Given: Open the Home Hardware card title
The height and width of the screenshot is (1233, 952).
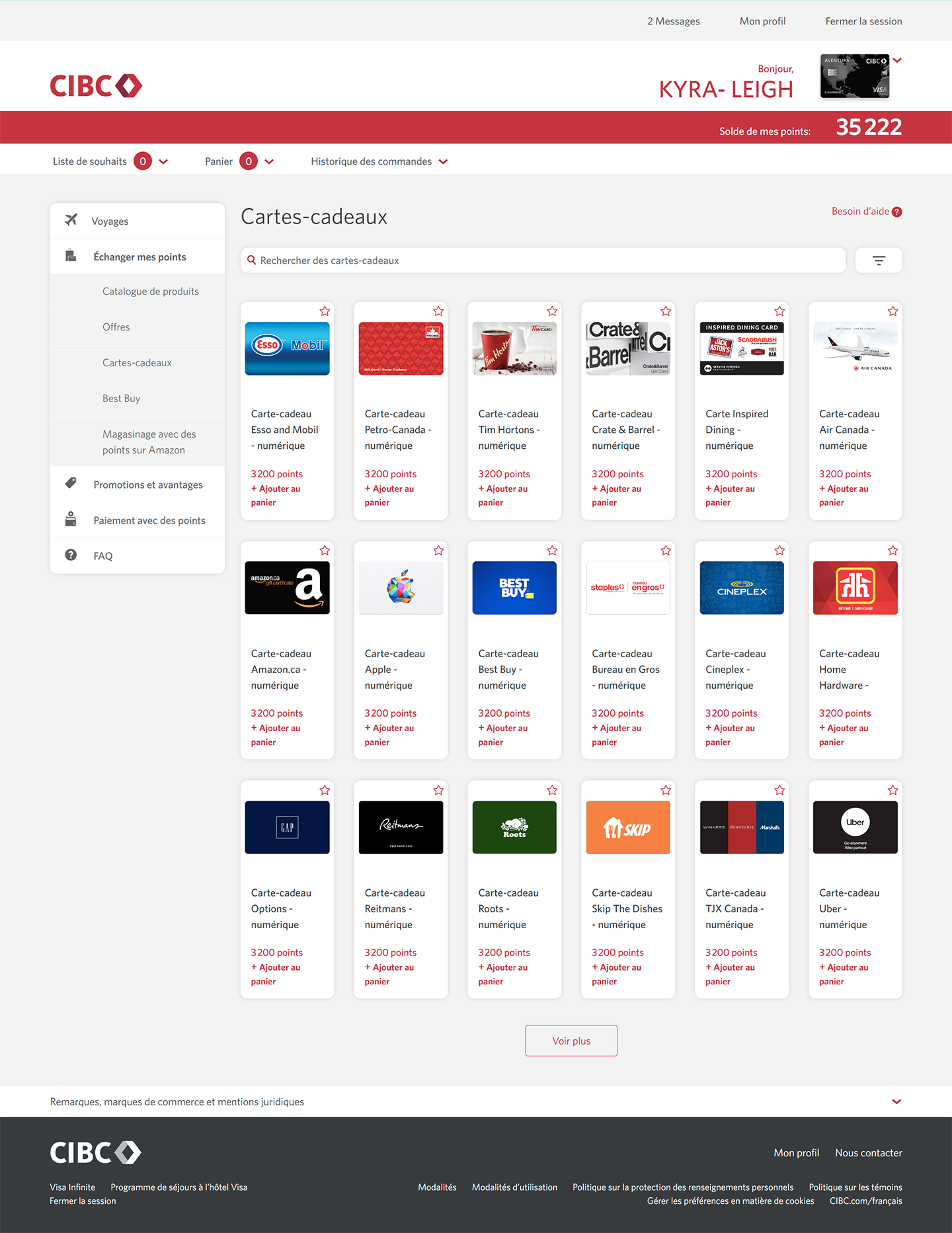Looking at the screenshot, I should point(850,670).
